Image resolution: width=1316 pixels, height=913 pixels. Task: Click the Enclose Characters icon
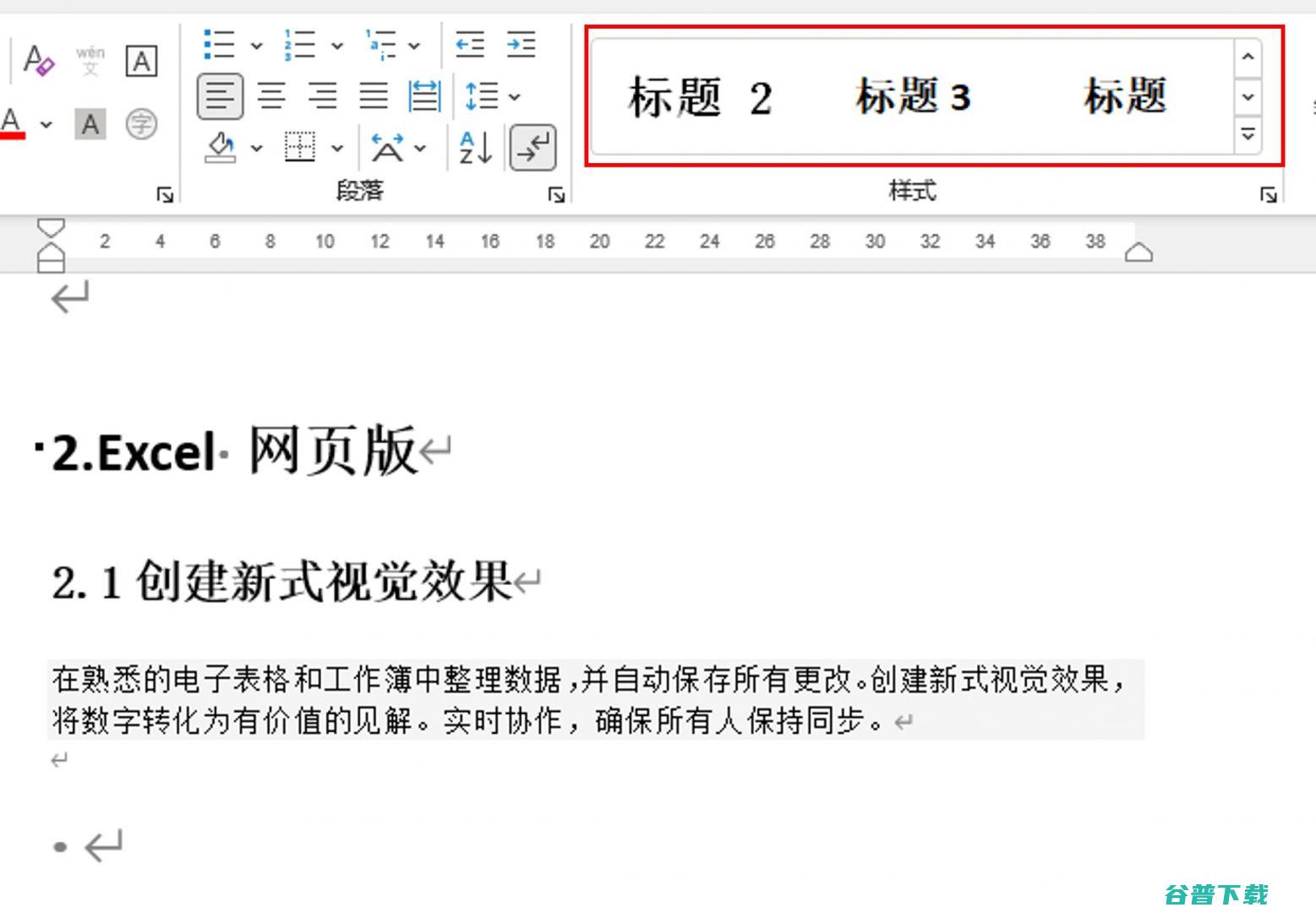pos(141,124)
